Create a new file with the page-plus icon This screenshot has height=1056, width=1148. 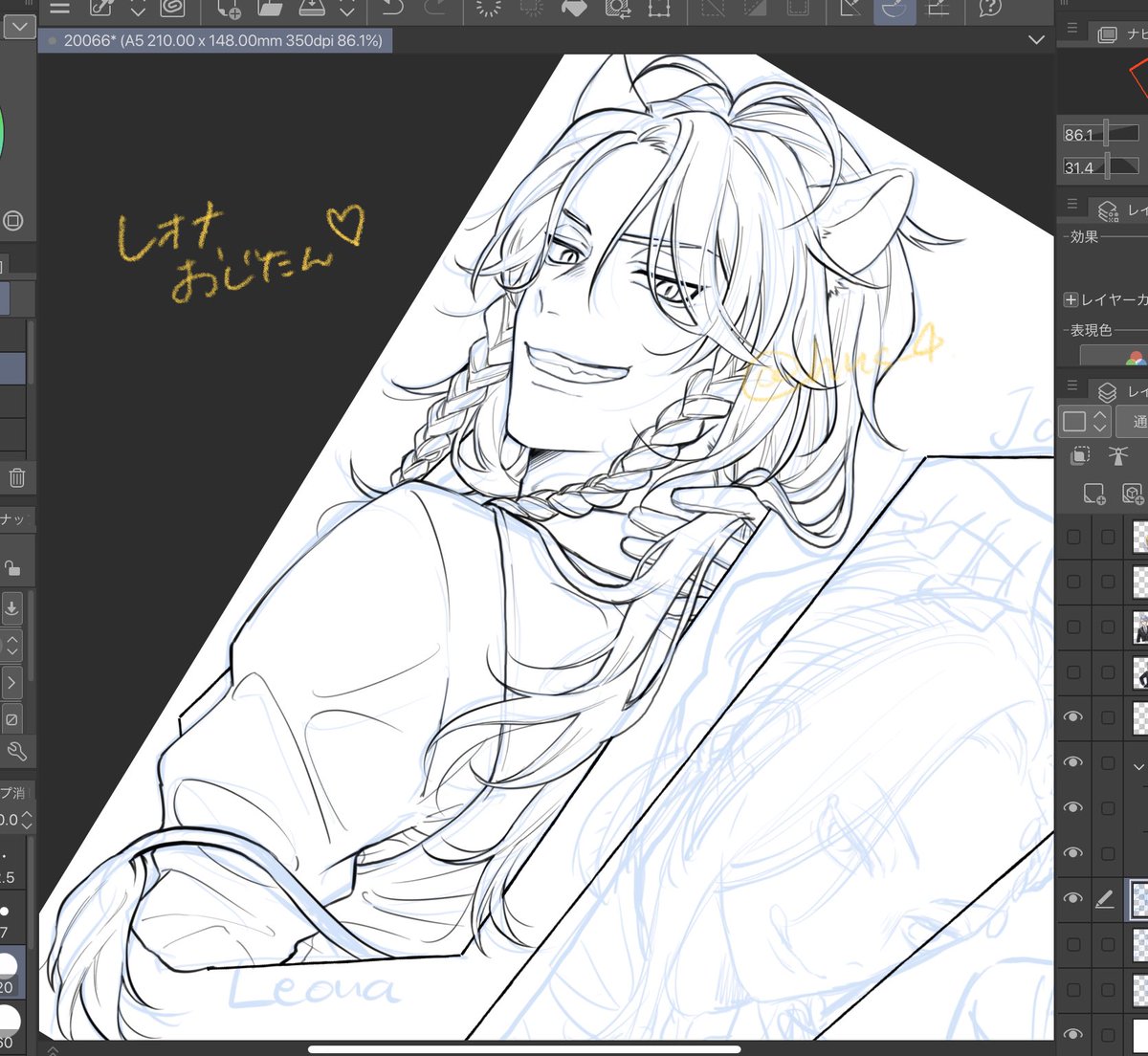point(230,10)
